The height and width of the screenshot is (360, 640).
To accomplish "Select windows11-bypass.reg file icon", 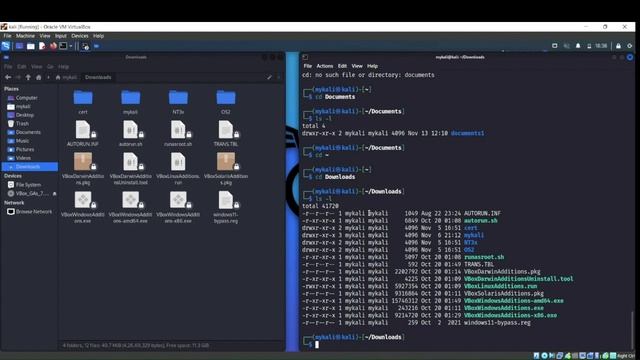I will [x=226, y=200].
